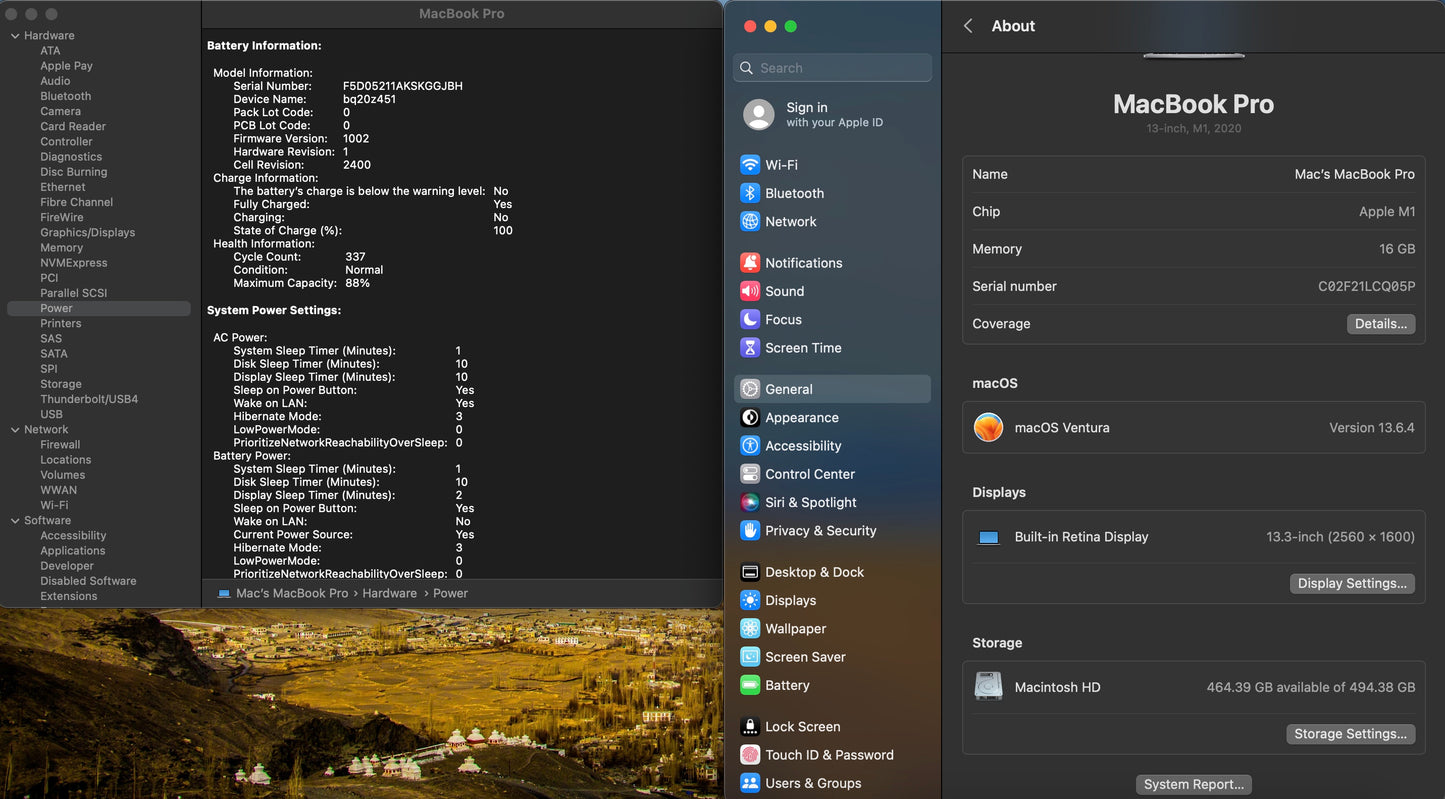Image resolution: width=1445 pixels, height=799 pixels.
Task: Select the Macintosh HD drive icon
Action: [989, 687]
